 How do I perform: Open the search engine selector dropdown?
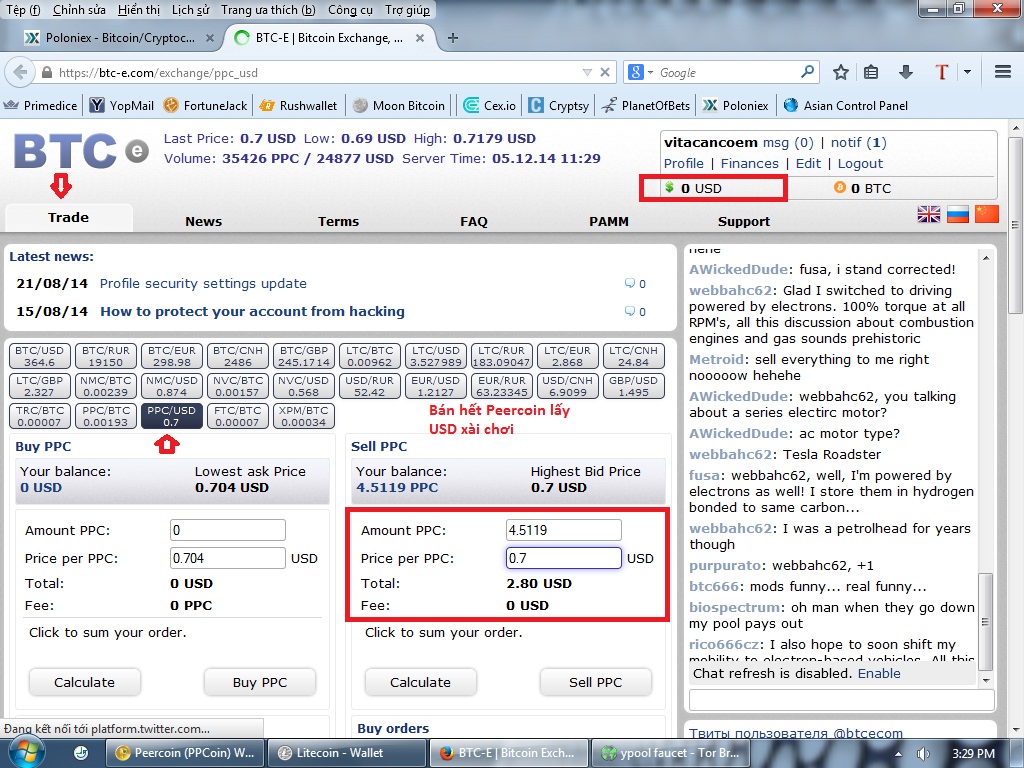(640, 72)
